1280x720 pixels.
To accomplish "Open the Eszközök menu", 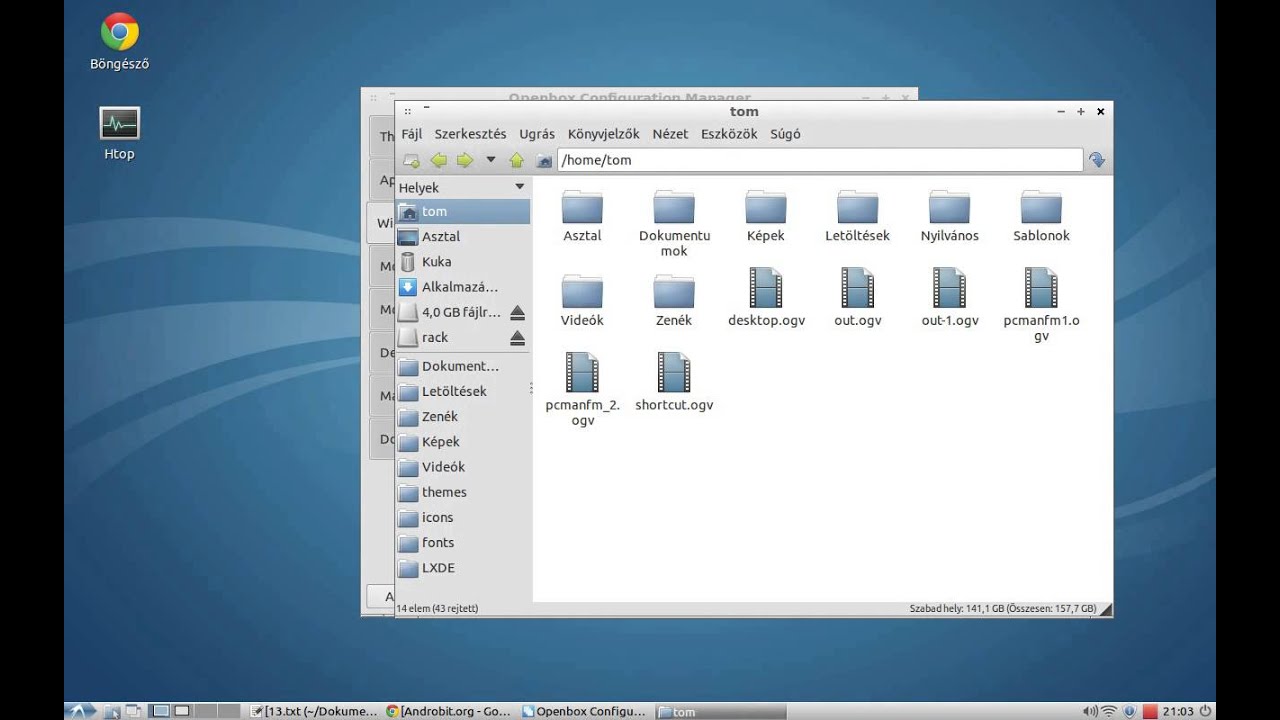I will pyautogui.click(x=729, y=134).
